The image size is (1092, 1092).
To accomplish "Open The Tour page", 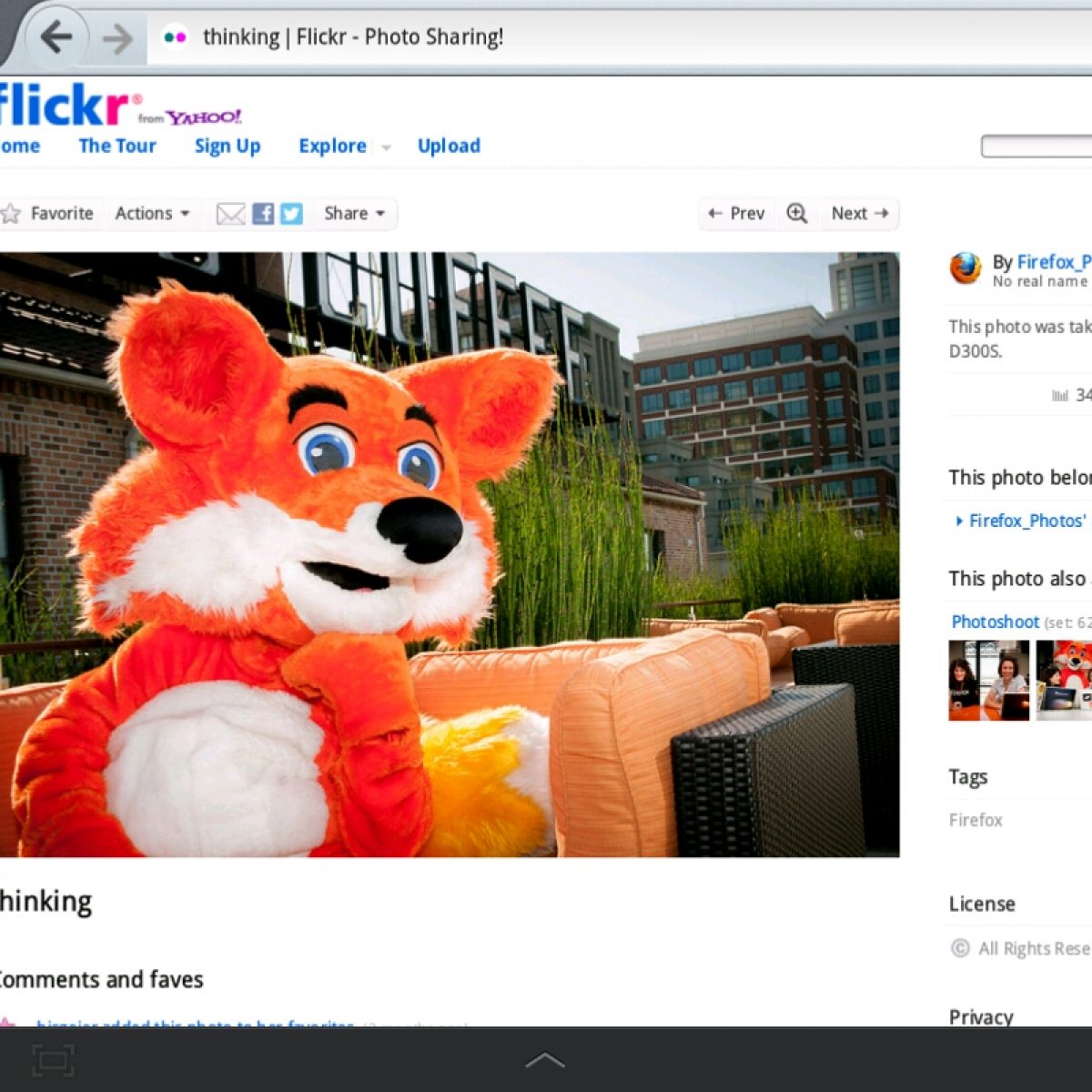I will (117, 146).
